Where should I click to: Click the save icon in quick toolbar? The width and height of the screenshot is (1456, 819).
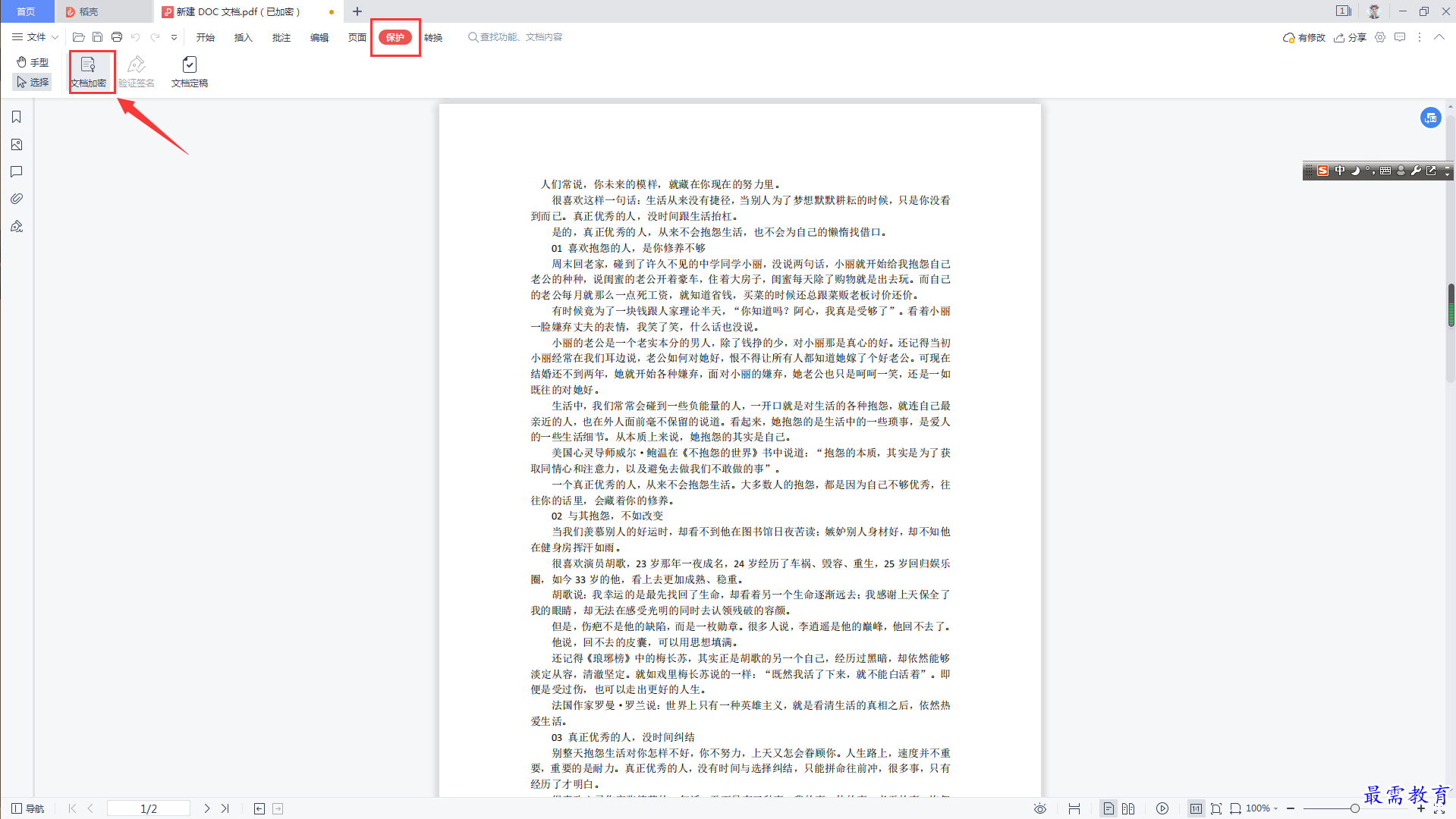(97, 37)
